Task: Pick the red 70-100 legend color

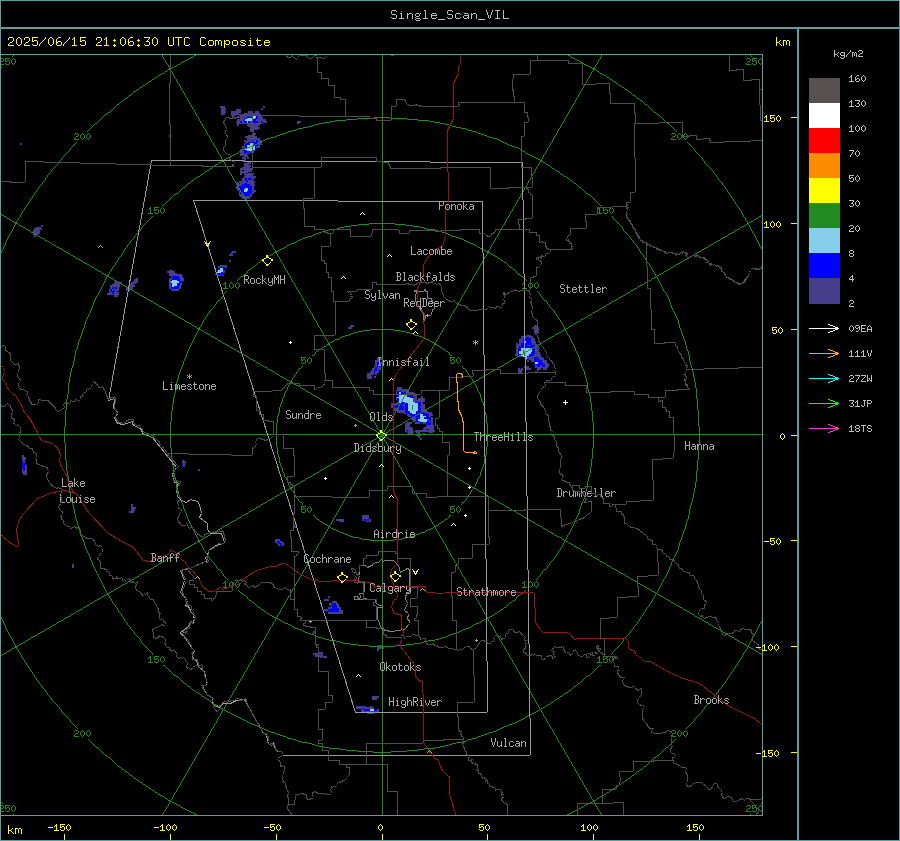Action: (x=824, y=141)
